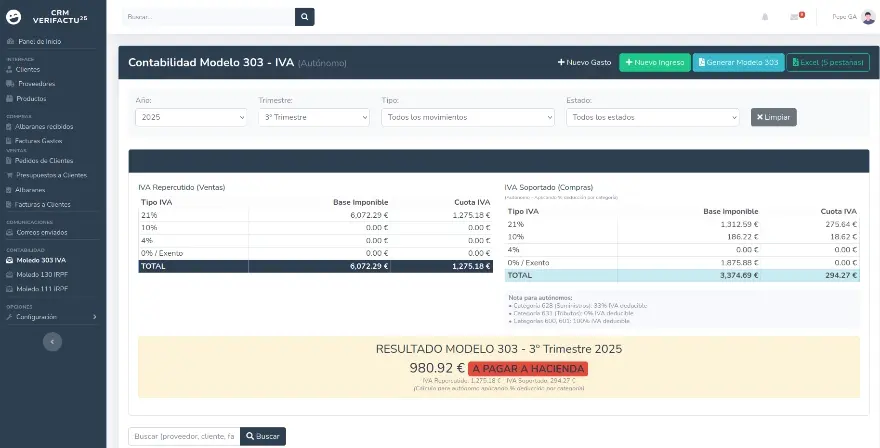Click Soportado cuota IVA 18.62 €
This screenshot has width=880, height=448.
844,237
